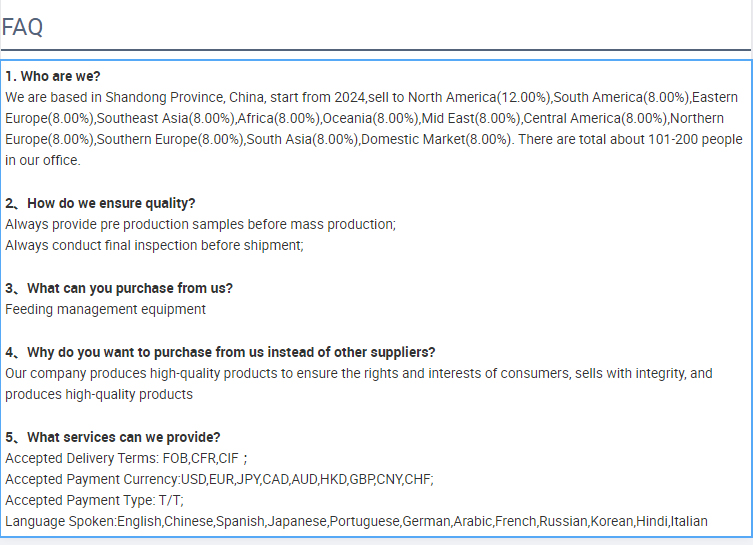This screenshot has width=753, height=545.
Task: Click the Accepted Payment Currency line
Action: click(x=219, y=479)
